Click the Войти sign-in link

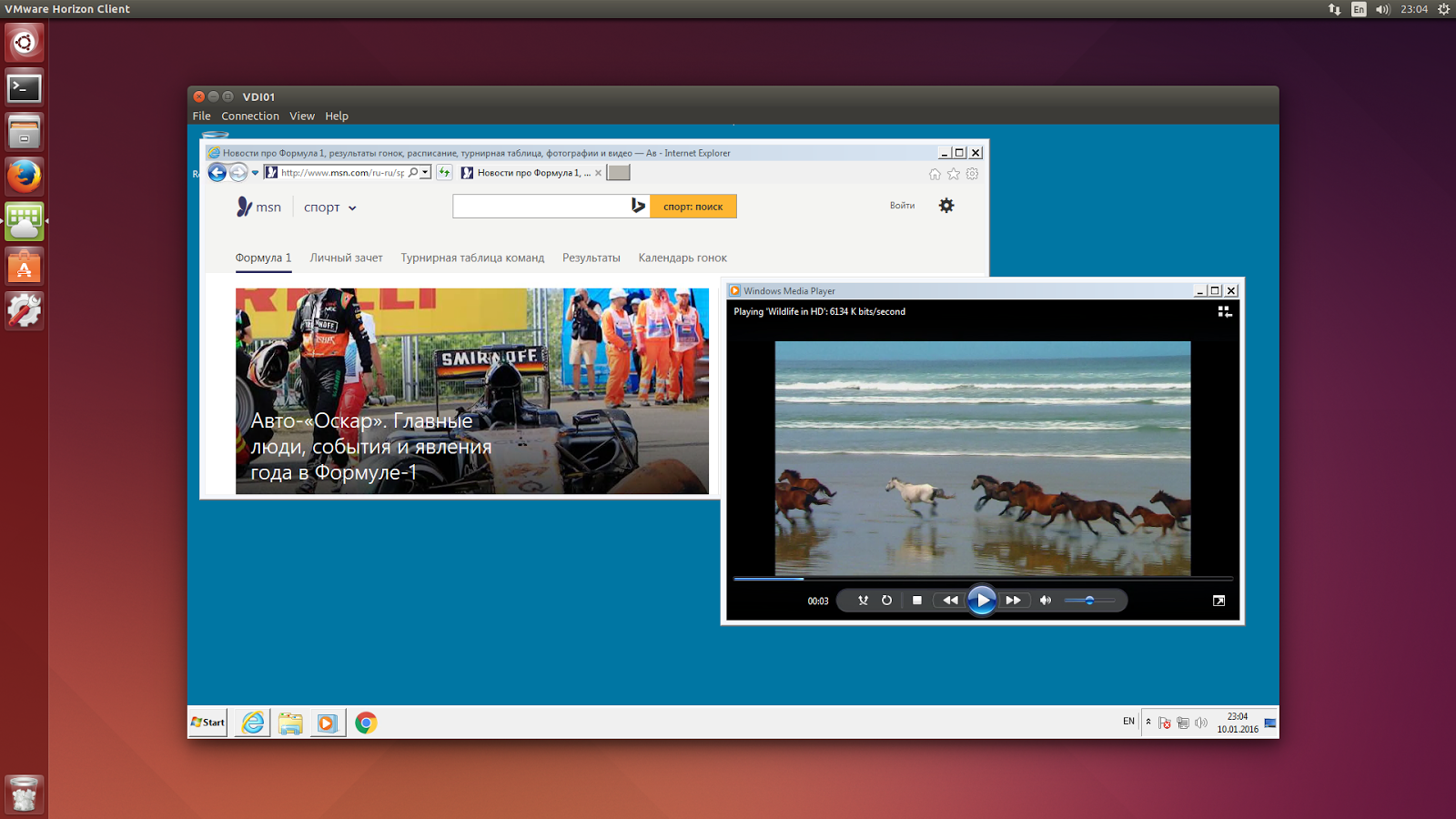tap(902, 206)
